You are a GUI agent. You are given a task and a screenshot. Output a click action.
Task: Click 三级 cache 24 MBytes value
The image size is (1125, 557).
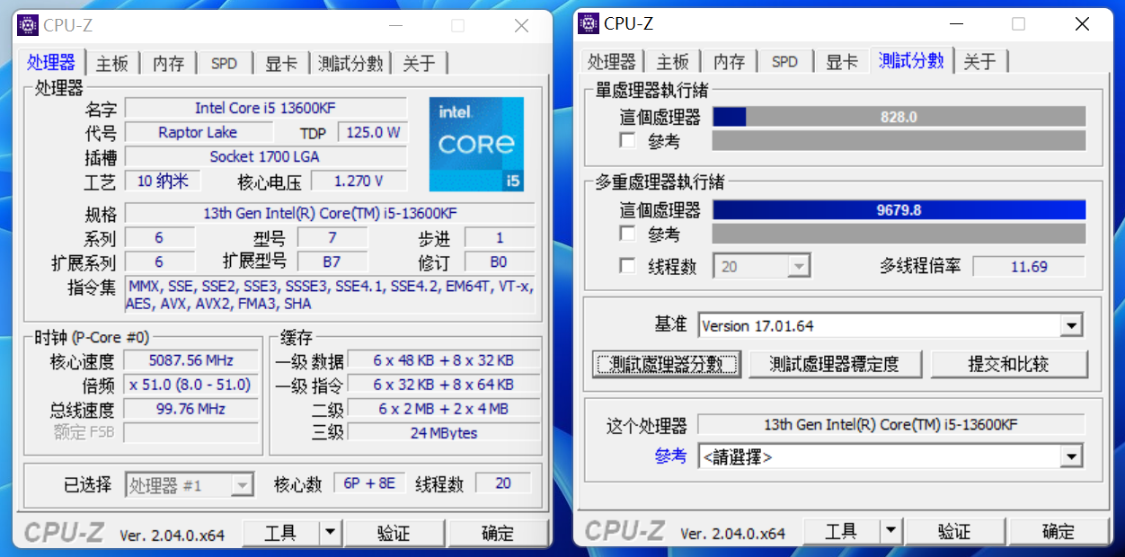444,433
